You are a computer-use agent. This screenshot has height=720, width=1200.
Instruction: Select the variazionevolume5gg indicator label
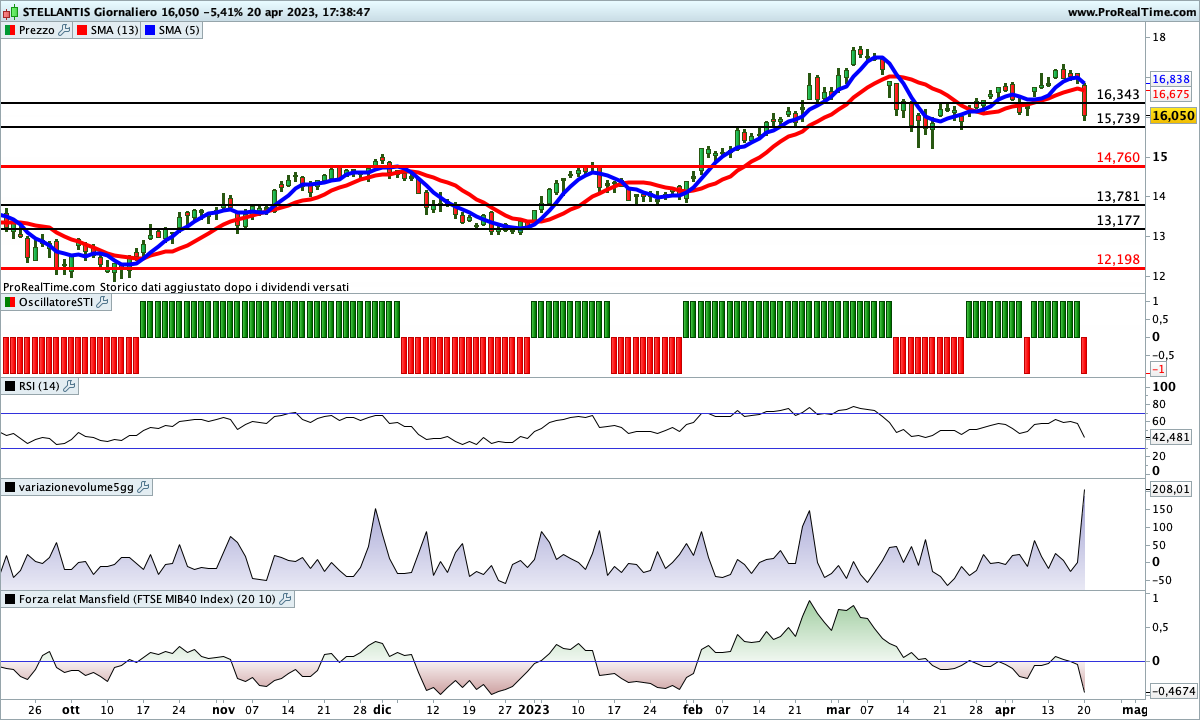[76, 487]
